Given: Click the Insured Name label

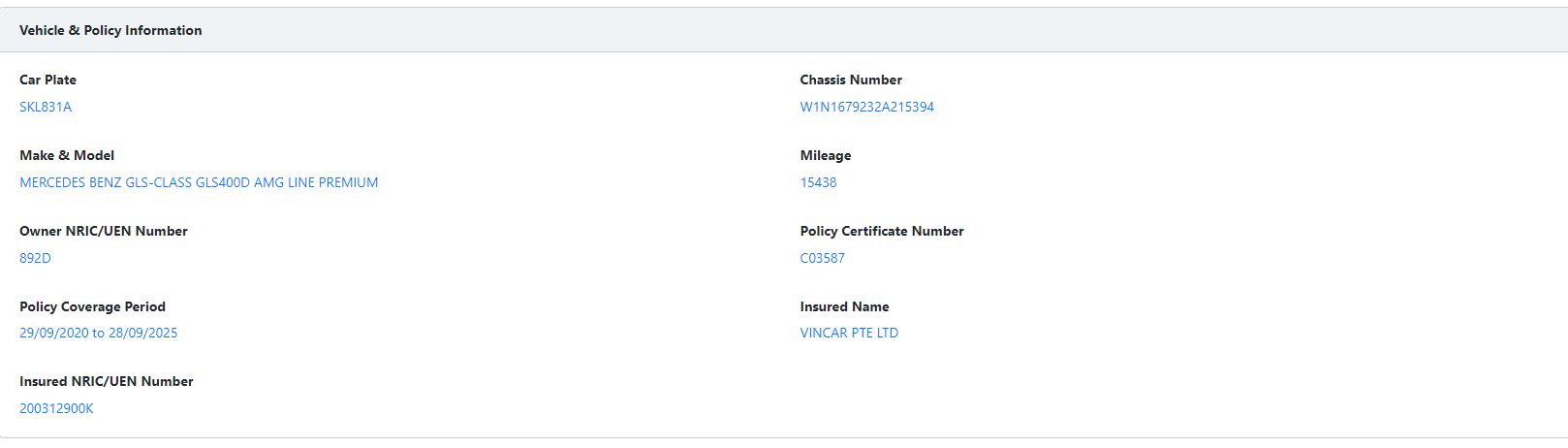Looking at the screenshot, I should point(844,306).
